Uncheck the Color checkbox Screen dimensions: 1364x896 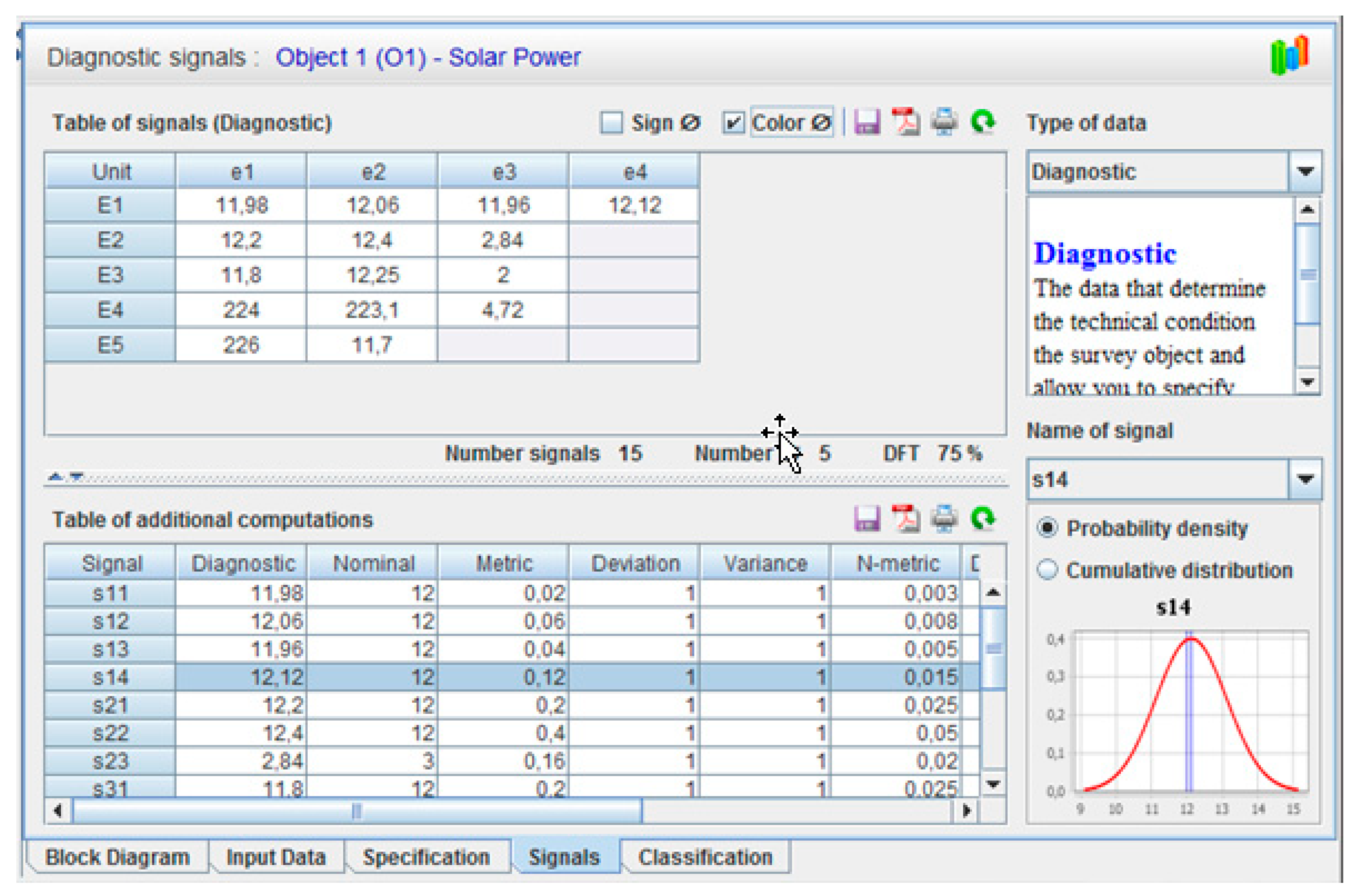coord(733,123)
